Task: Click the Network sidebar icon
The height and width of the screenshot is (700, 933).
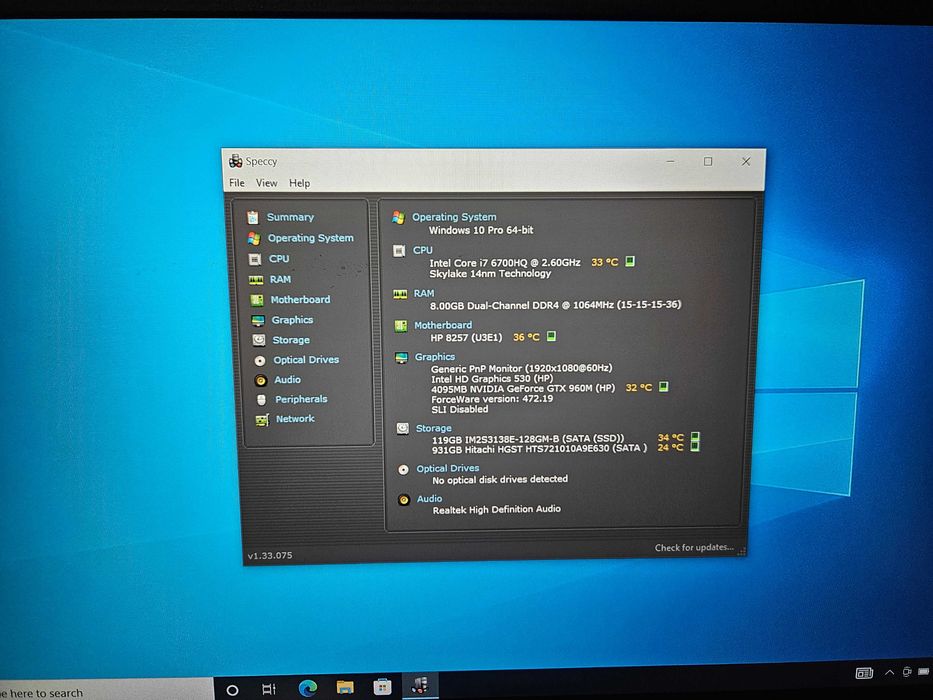Action: [262, 420]
